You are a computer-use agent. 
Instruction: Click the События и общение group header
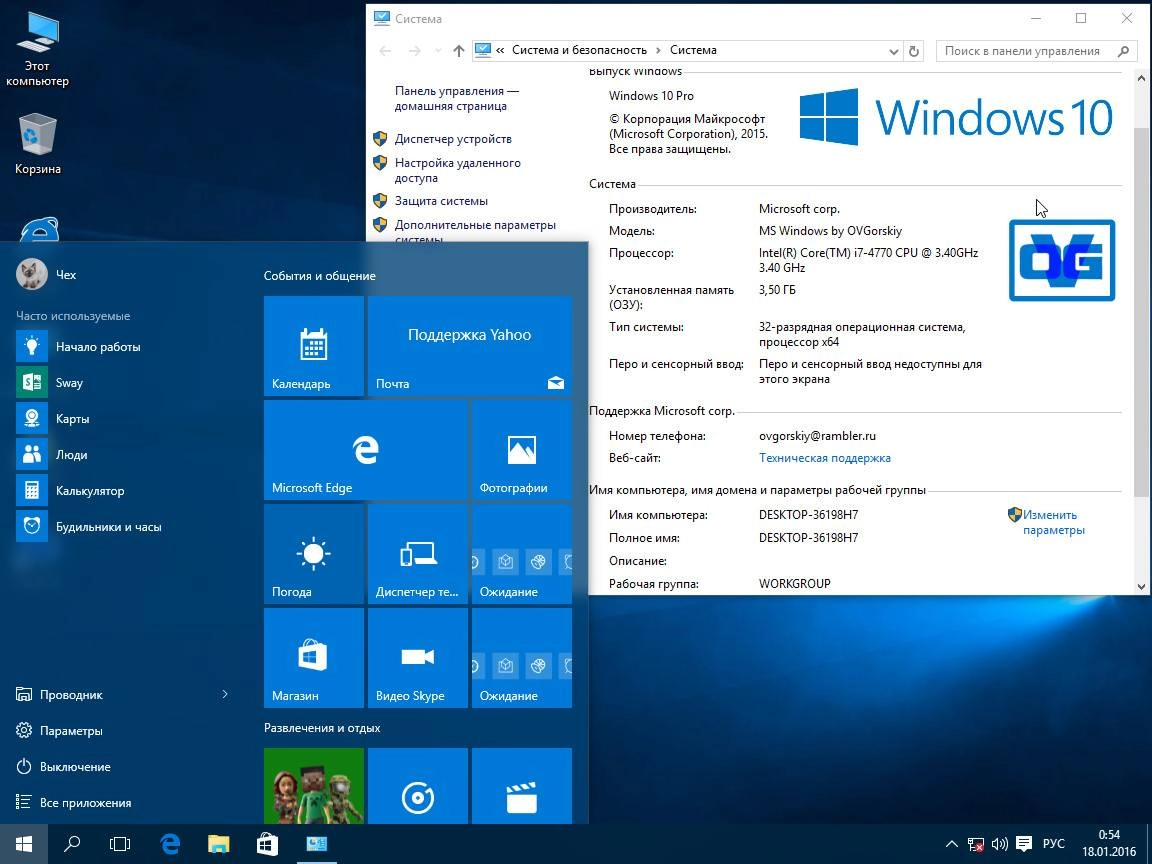tap(320, 276)
